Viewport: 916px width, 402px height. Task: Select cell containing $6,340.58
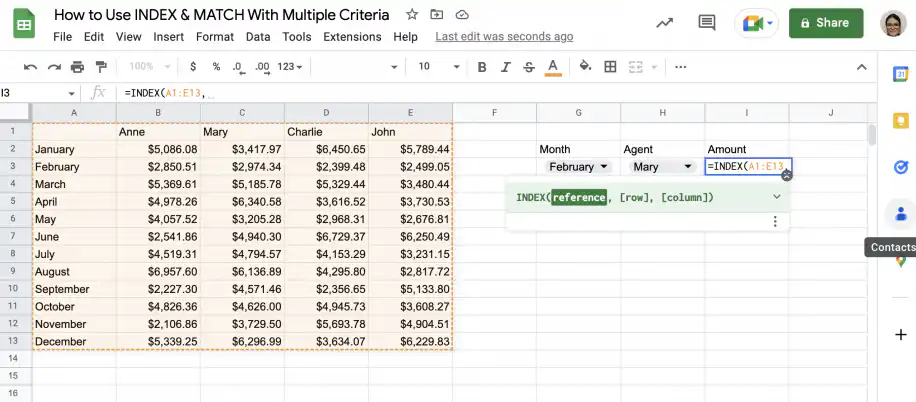[242, 202]
